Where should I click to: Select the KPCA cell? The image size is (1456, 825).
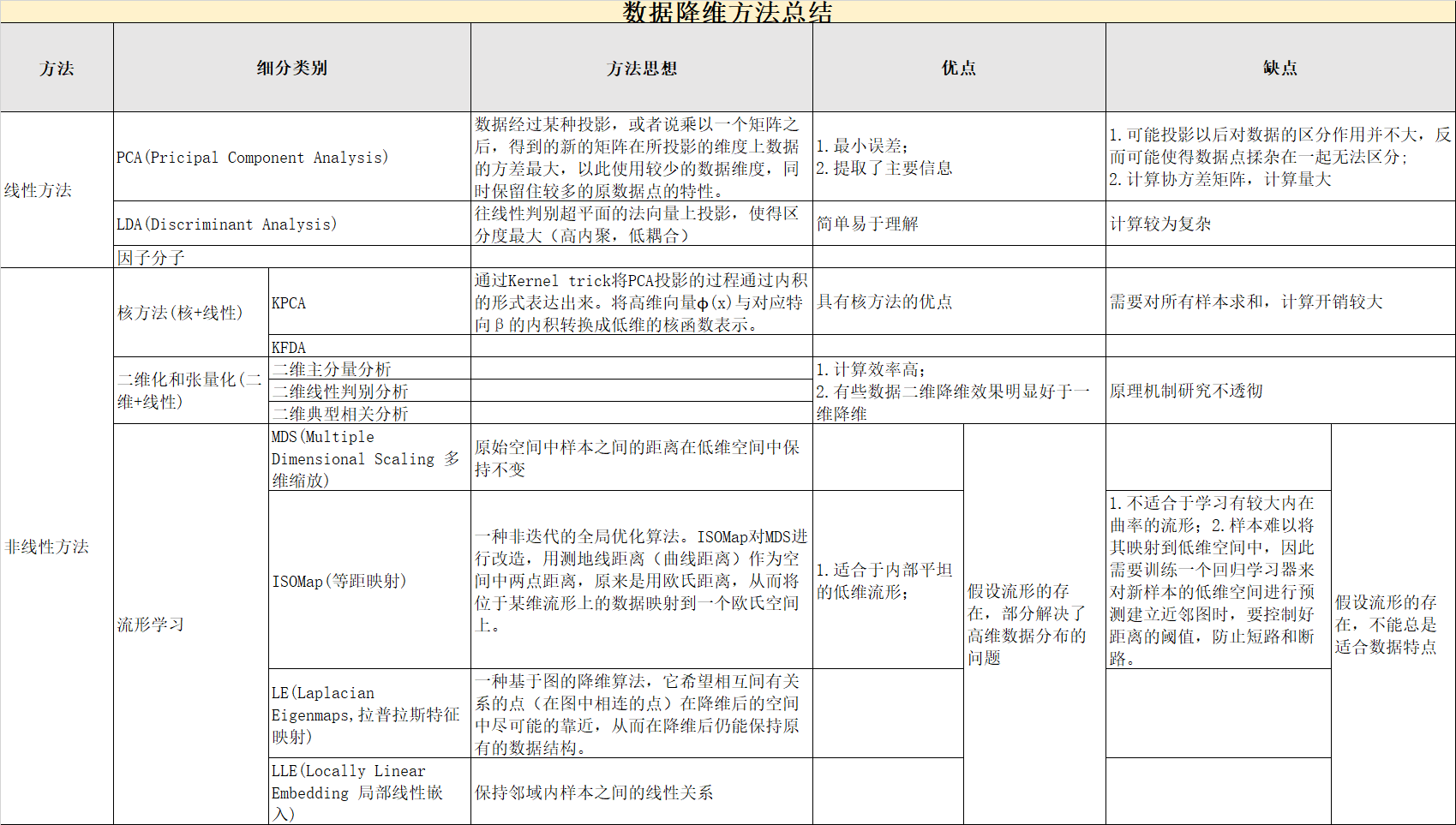tap(288, 302)
